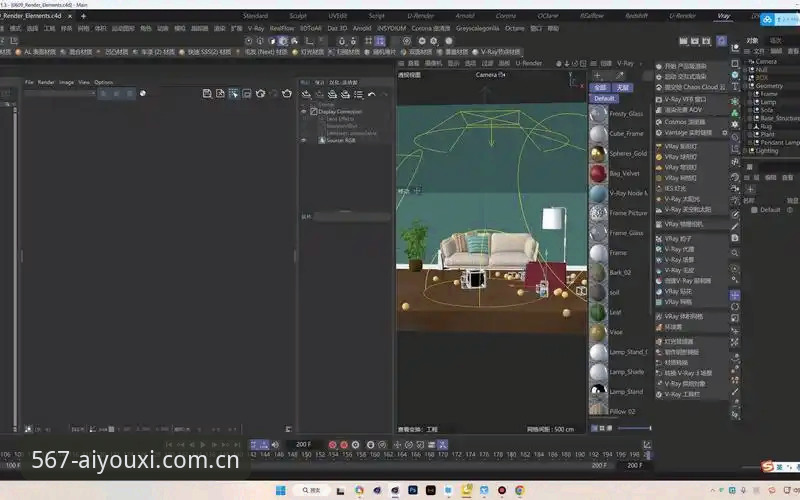Select the Vase material
The height and width of the screenshot is (500, 800).
point(598,332)
